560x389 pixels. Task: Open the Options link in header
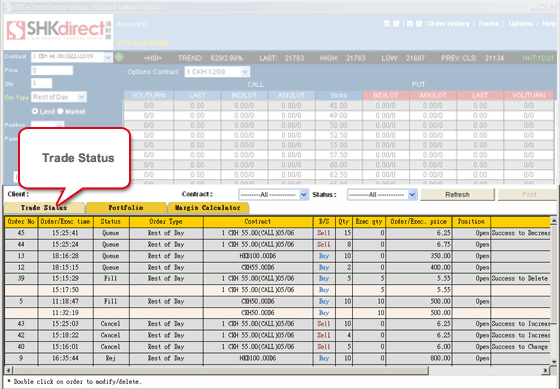(520, 24)
